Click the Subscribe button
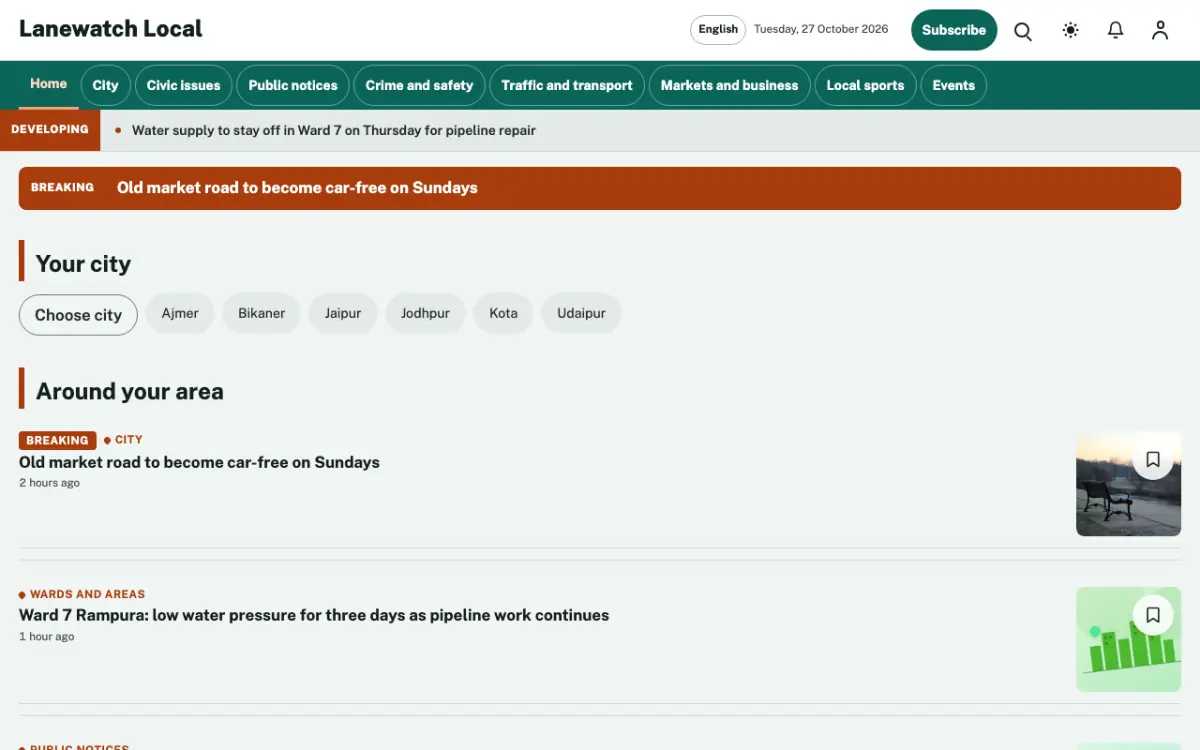 coord(954,30)
